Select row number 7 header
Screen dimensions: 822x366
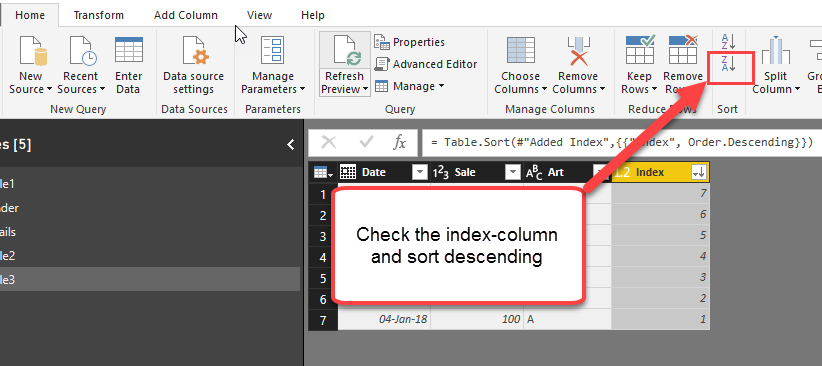point(323,319)
